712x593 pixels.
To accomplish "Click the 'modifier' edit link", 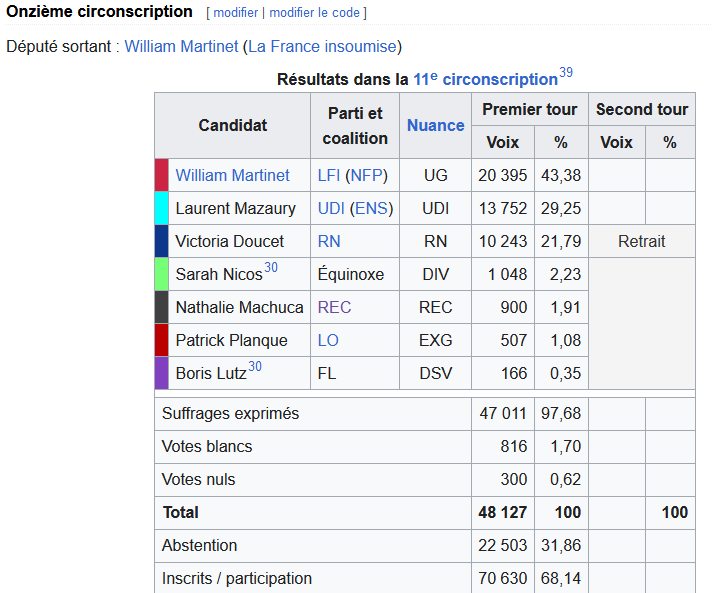I will 235,13.
